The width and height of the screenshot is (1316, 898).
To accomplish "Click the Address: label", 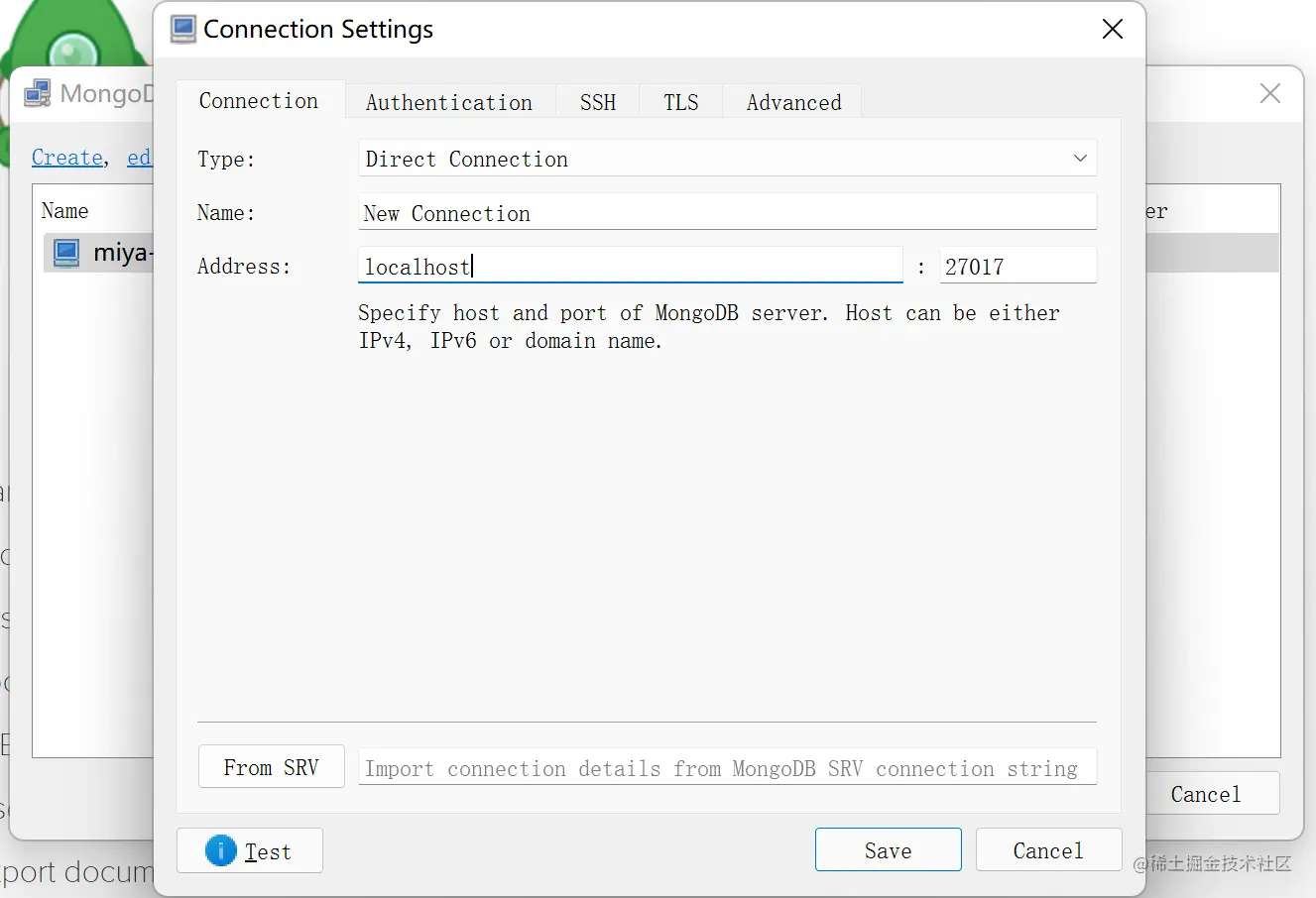I will pyautogui.click(x=244, y=267).
